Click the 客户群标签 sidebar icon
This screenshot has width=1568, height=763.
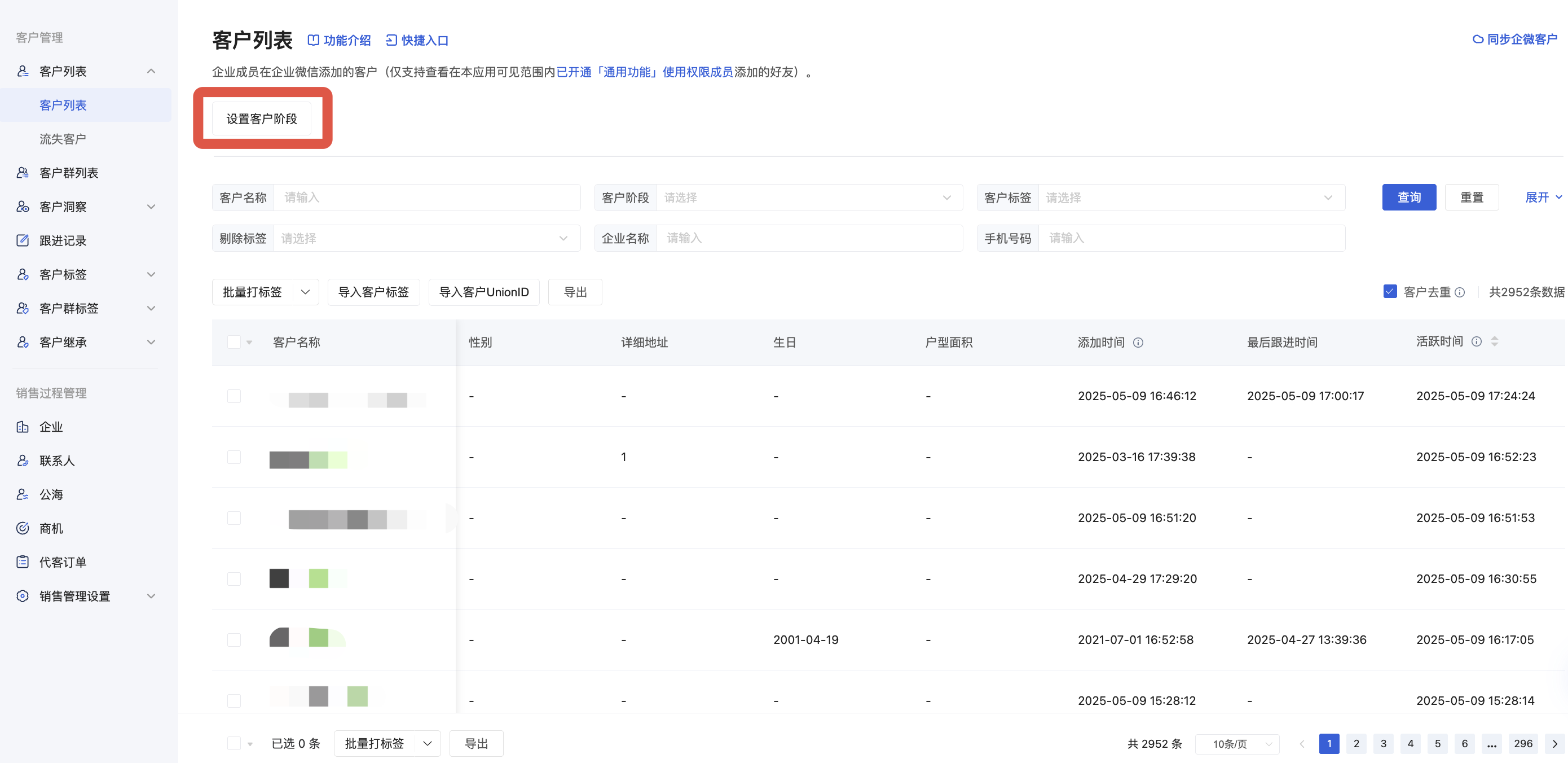click(23, 308)
